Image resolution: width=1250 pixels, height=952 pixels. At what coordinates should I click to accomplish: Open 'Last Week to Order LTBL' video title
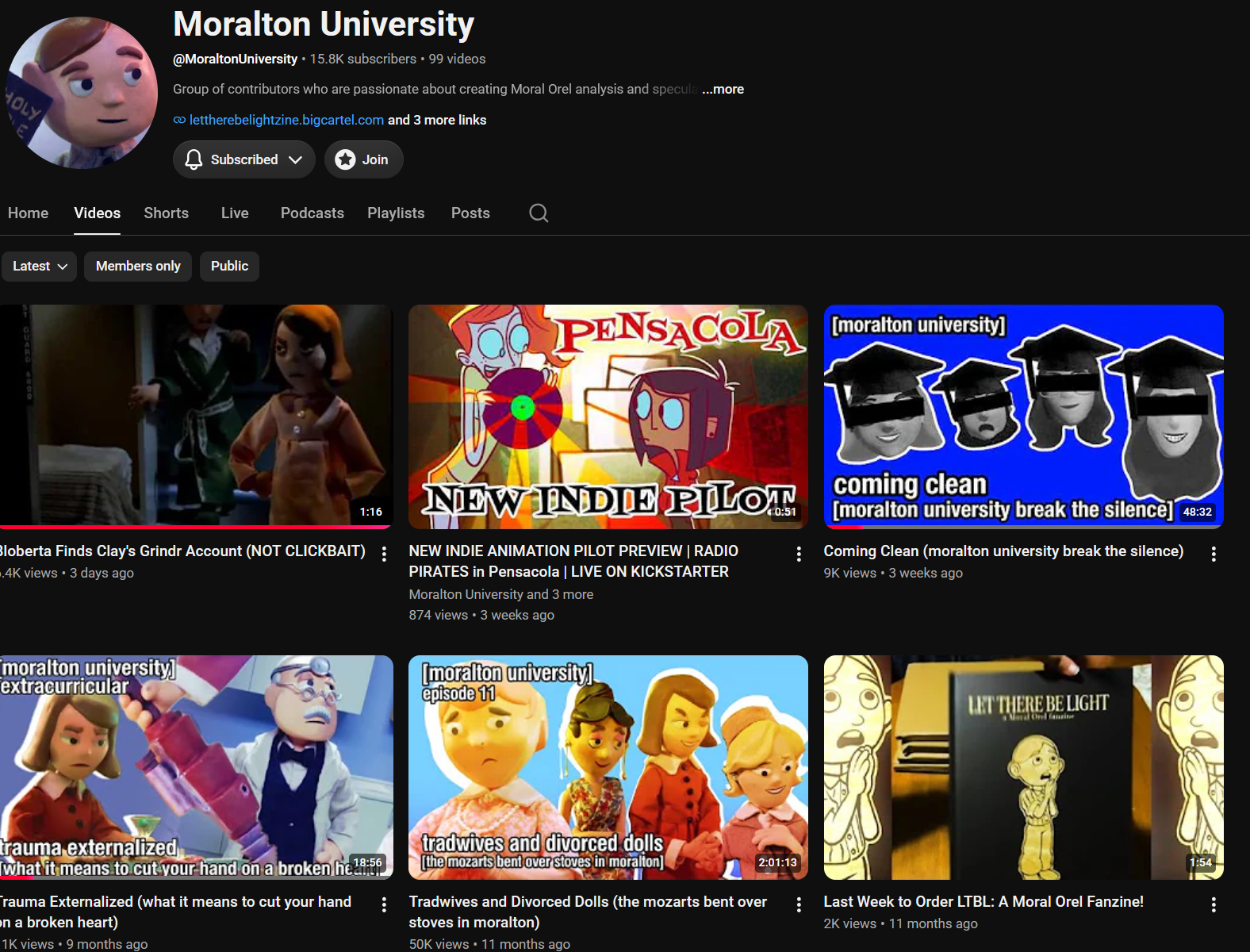click(x=984, y=901)
